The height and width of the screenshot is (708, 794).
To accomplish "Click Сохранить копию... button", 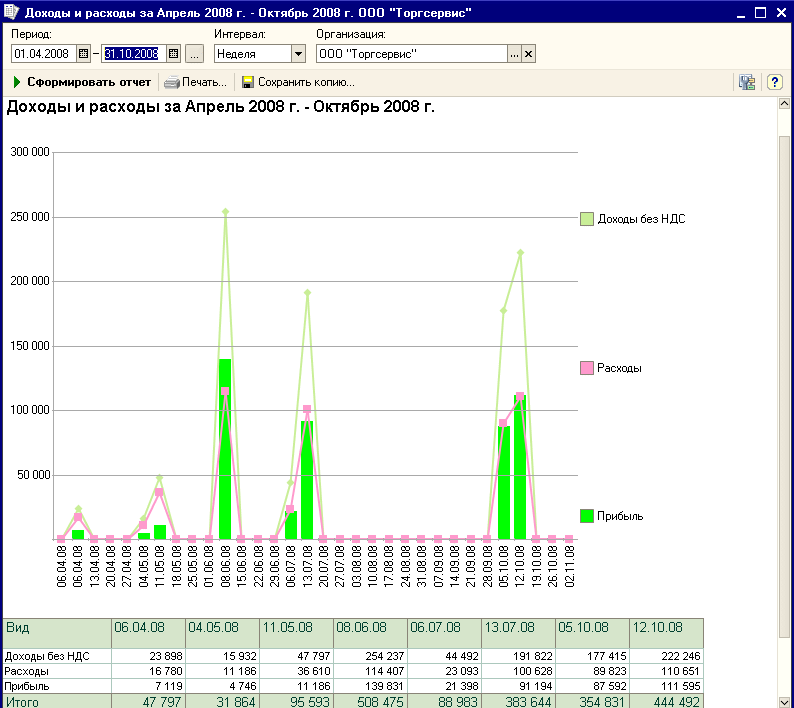I will 298,82.
